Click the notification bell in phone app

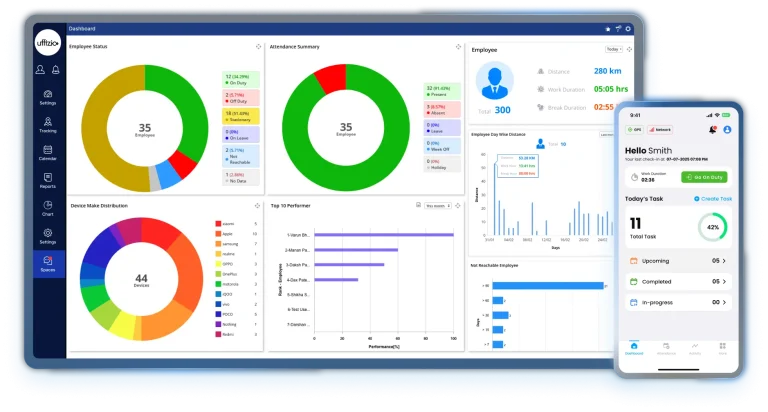click(712, 129)
